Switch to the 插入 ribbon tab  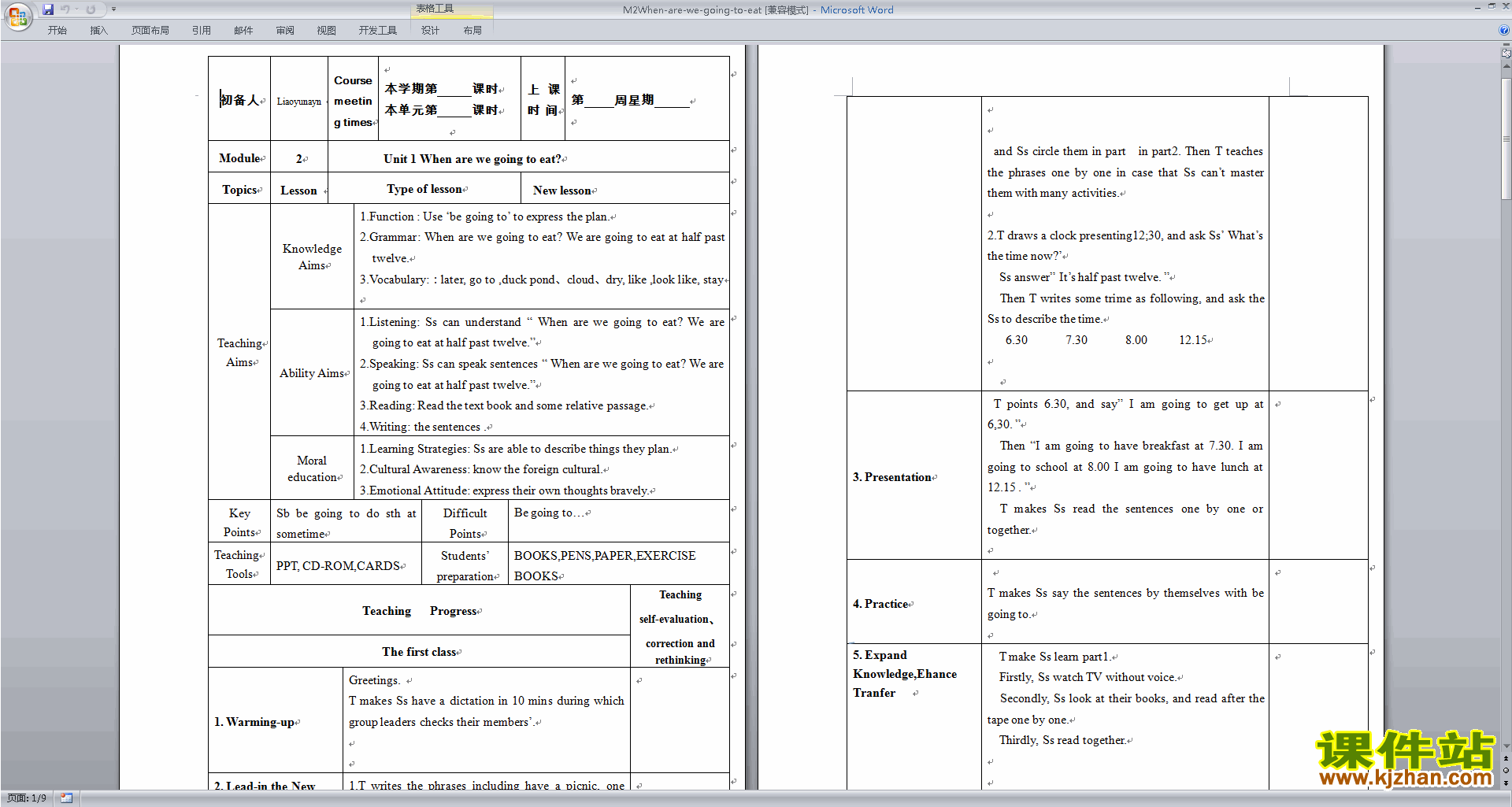[98, 30]
